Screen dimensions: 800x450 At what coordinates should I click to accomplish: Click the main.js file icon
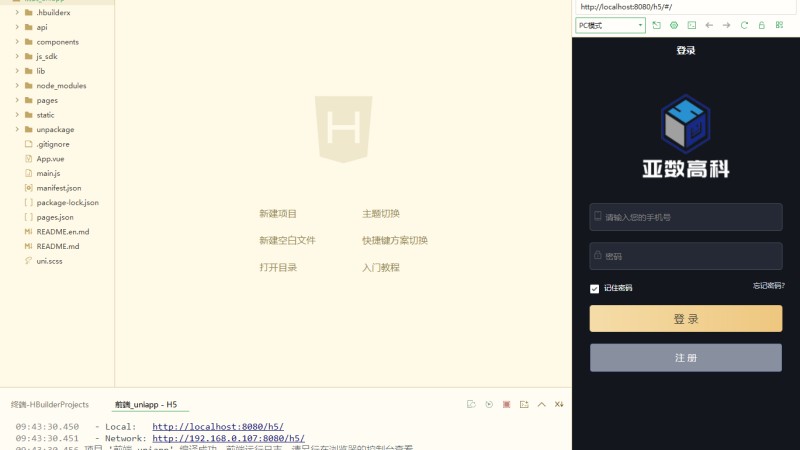(29, 173)
